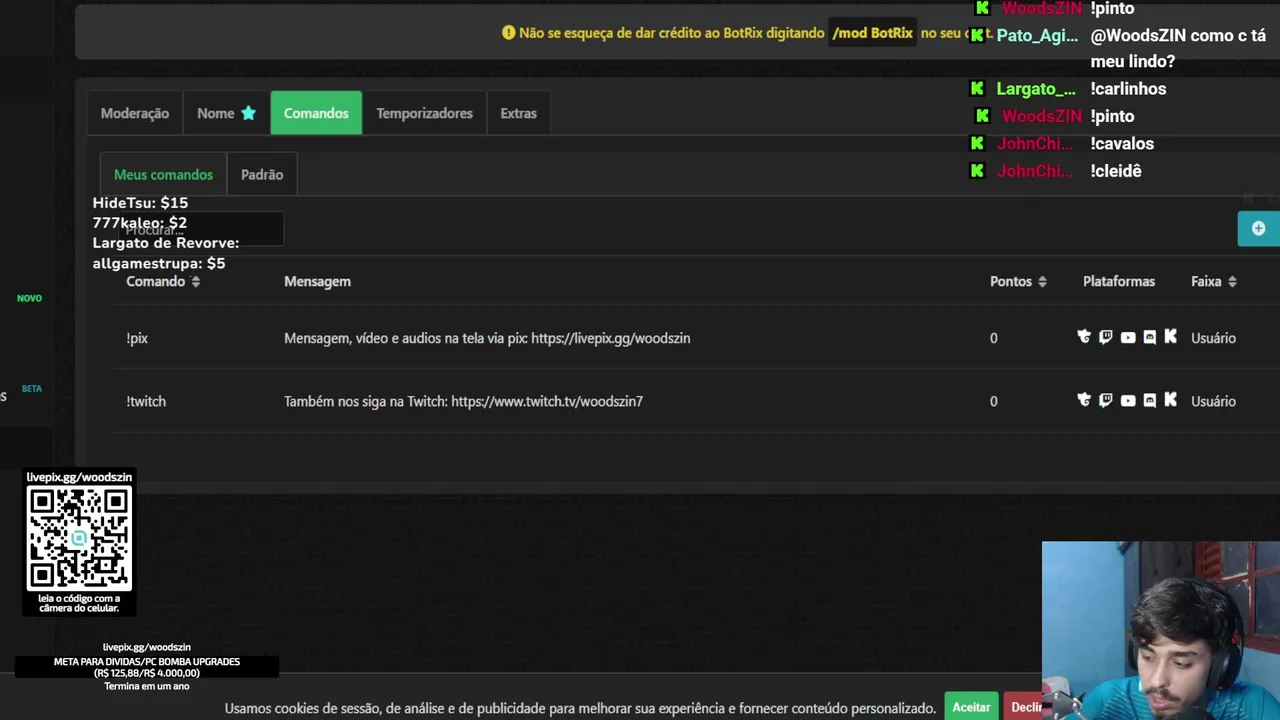The height and width of the screenshot is (720, 1280).
Task: Click the Kick icon in the !twitch row
Action: (1171, 400)
